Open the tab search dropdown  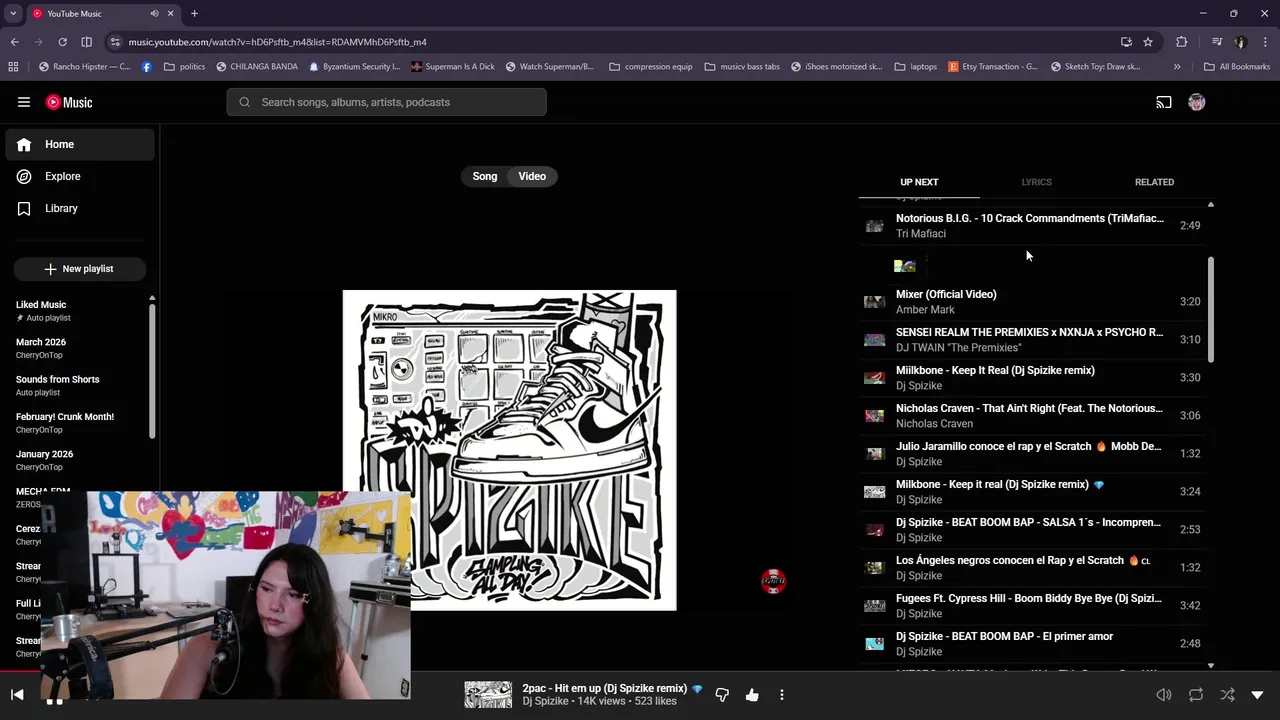pyautogui.click(x=13, y=13)
